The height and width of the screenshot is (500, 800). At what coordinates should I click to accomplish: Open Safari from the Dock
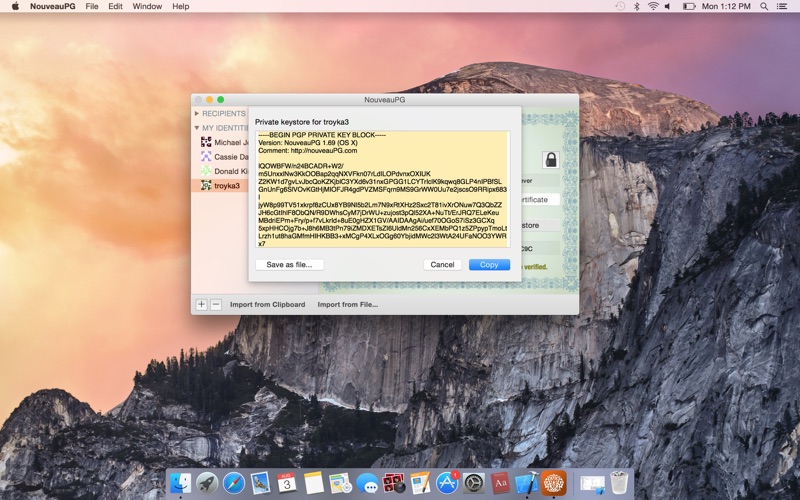[234, 483]
